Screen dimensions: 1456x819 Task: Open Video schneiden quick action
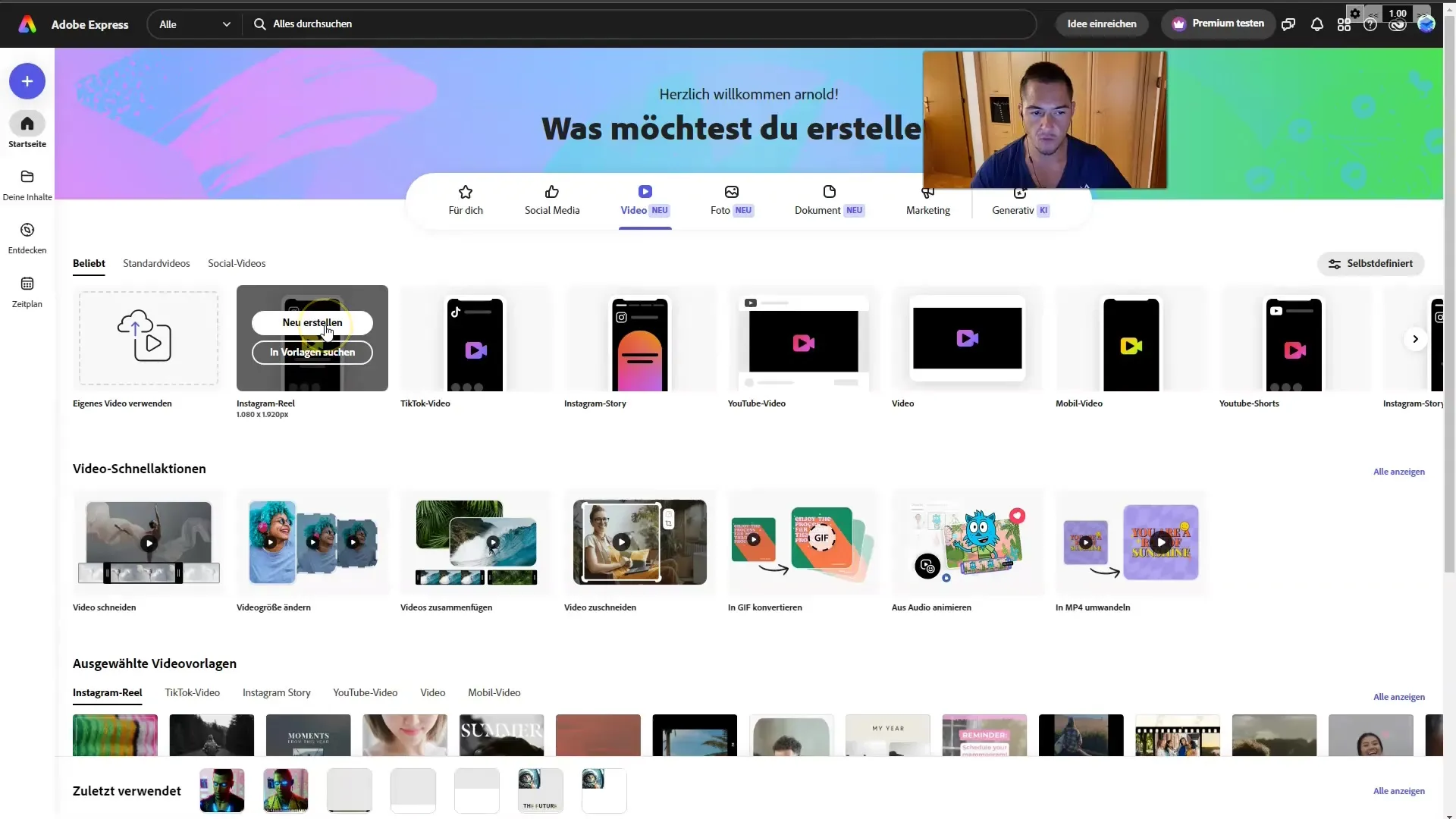click(149, 543)
